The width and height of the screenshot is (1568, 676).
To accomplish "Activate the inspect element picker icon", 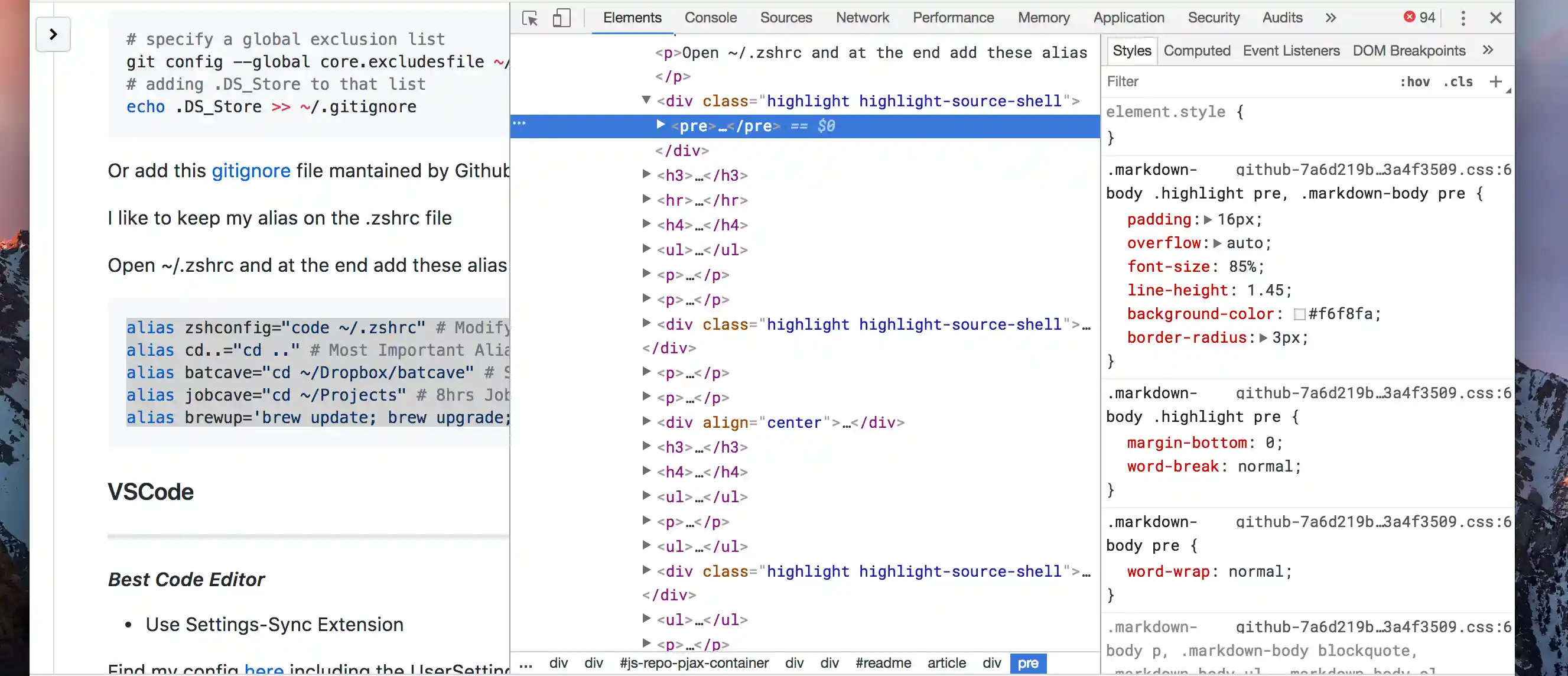I will click(x=529, y=18).
